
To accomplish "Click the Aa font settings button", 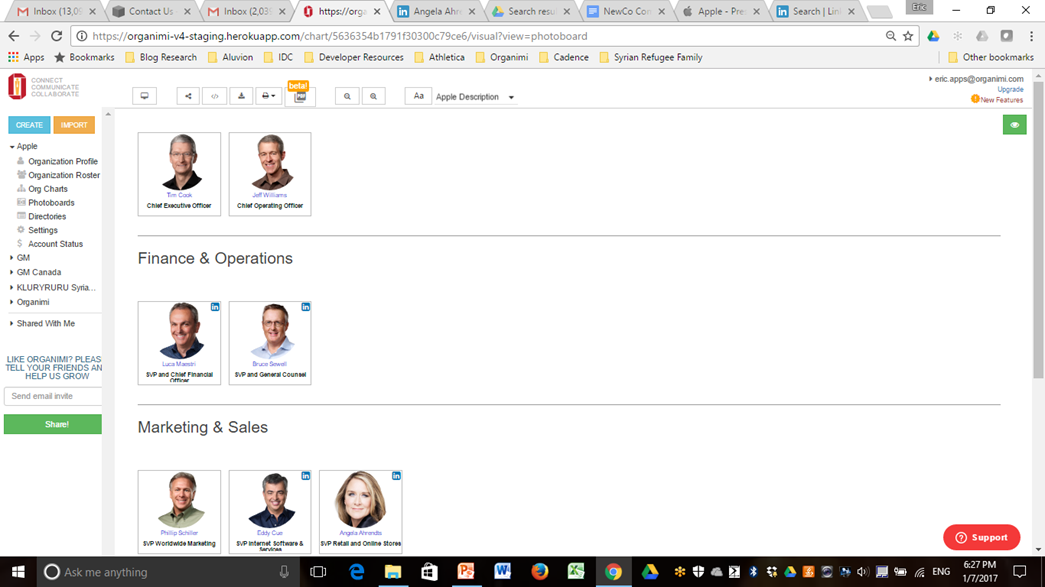I will [x=419, y=96].
